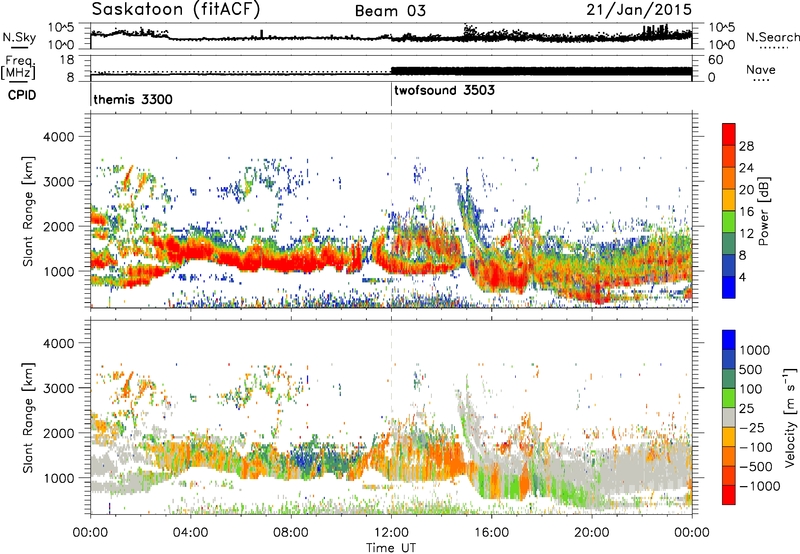800x554 pixels.
Task: Click the '12:00' time axis tick
Action: pyautogui.click(x=391, y=533)
